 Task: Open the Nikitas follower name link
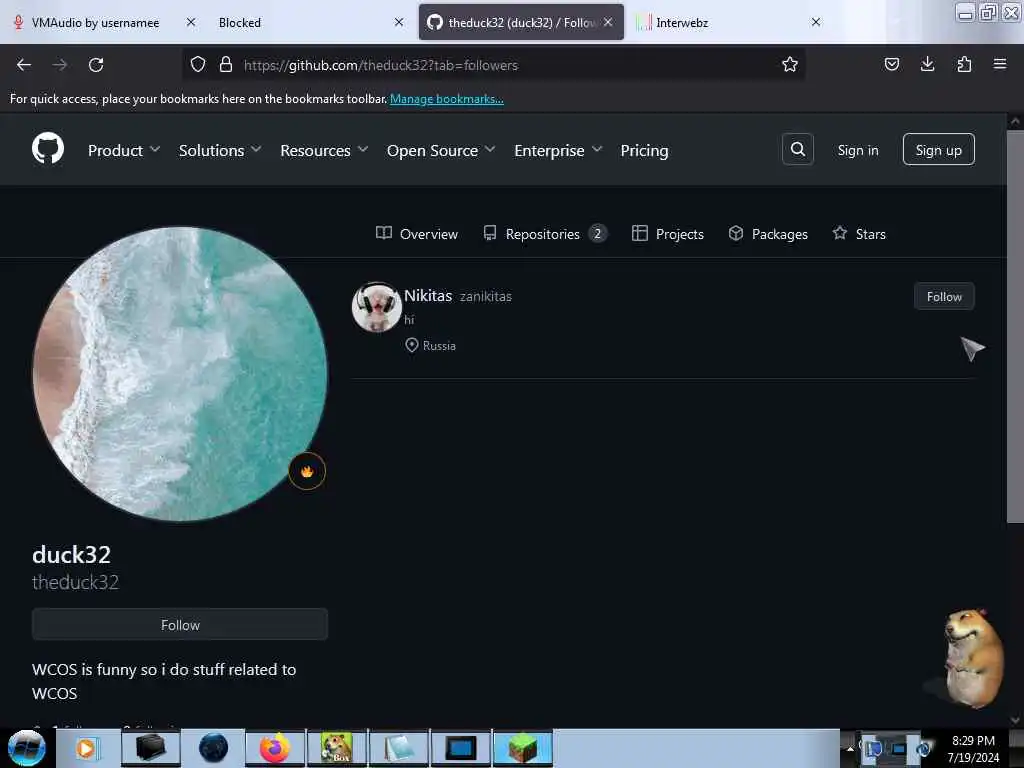[428, 295]
